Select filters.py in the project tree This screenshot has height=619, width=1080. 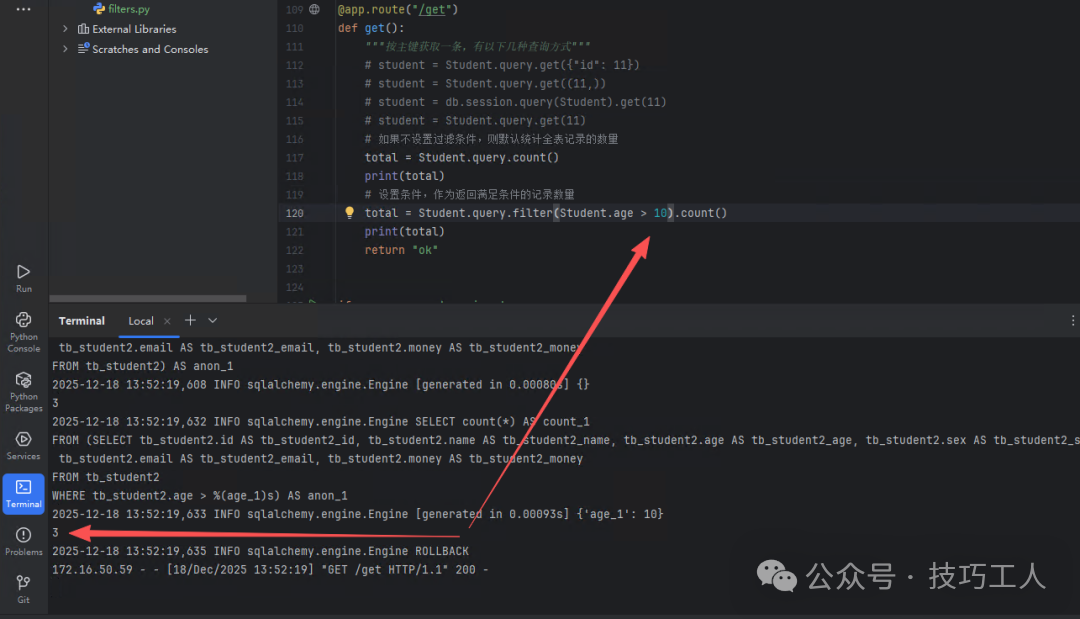122,9
